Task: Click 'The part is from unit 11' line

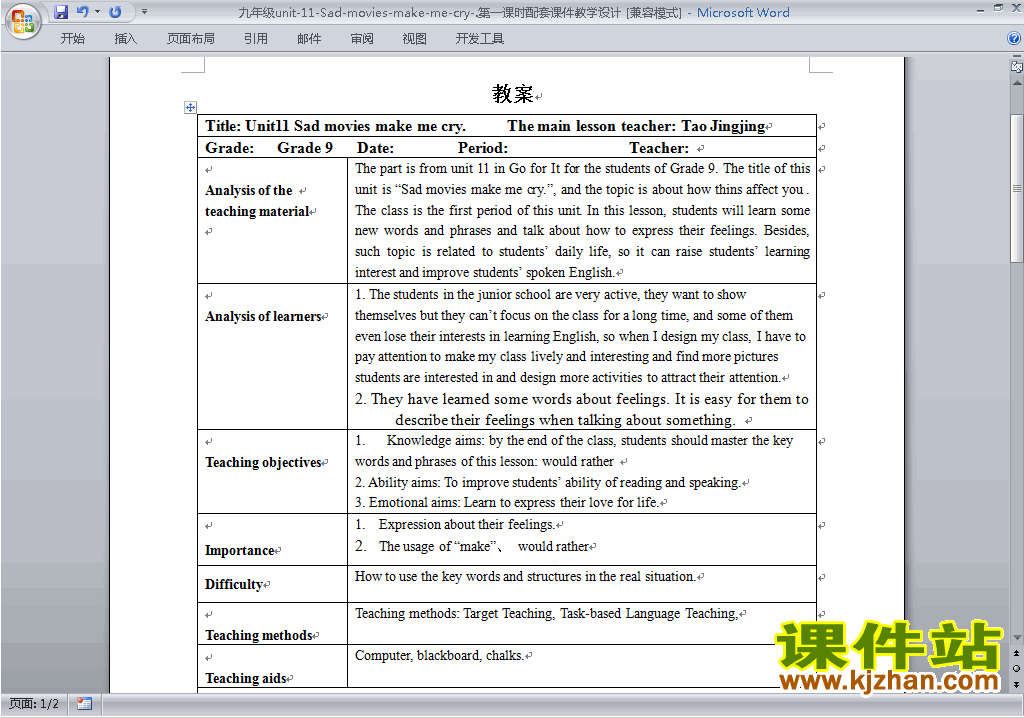Action: click(x=583, y=169)
